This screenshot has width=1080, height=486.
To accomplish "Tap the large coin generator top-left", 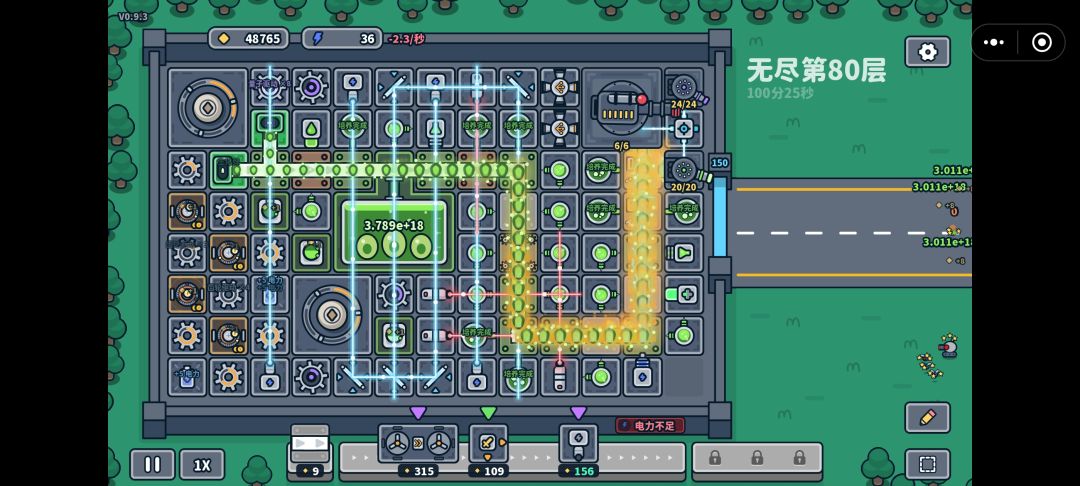I will pyautogui.click(x=207, y=107).
